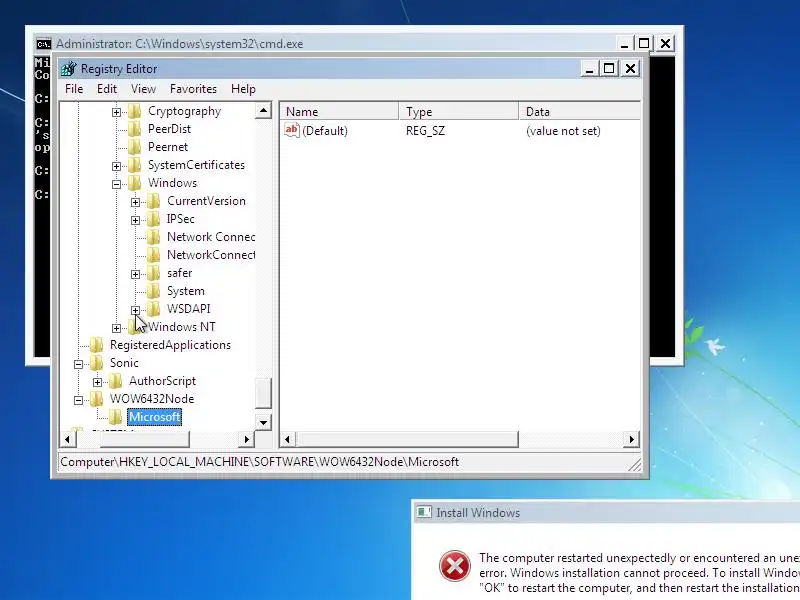The width and height of the screenshot is (800, 600).
Task: Click the REG_SZ type cell
Action: click(425, 131)
